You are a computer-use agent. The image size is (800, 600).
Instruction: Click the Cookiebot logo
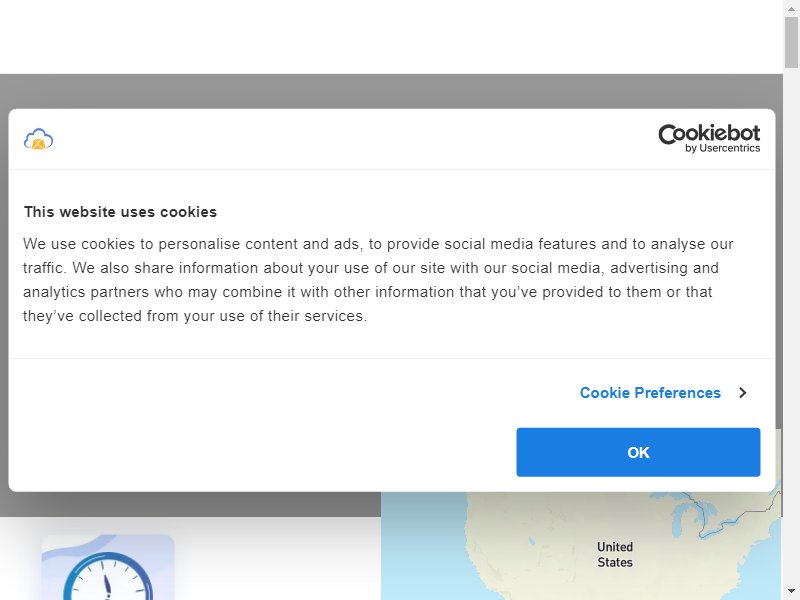click(x=709, y=138)
